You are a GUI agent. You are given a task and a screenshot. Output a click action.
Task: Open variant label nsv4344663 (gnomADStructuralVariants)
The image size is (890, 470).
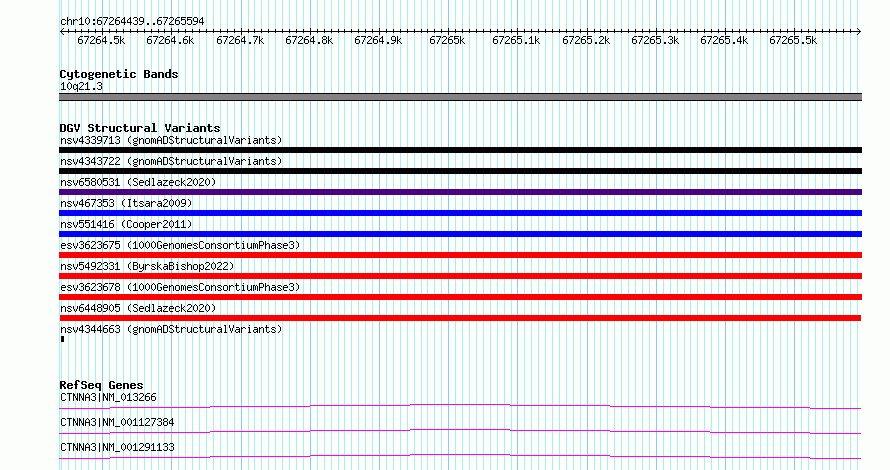(171, 329)
